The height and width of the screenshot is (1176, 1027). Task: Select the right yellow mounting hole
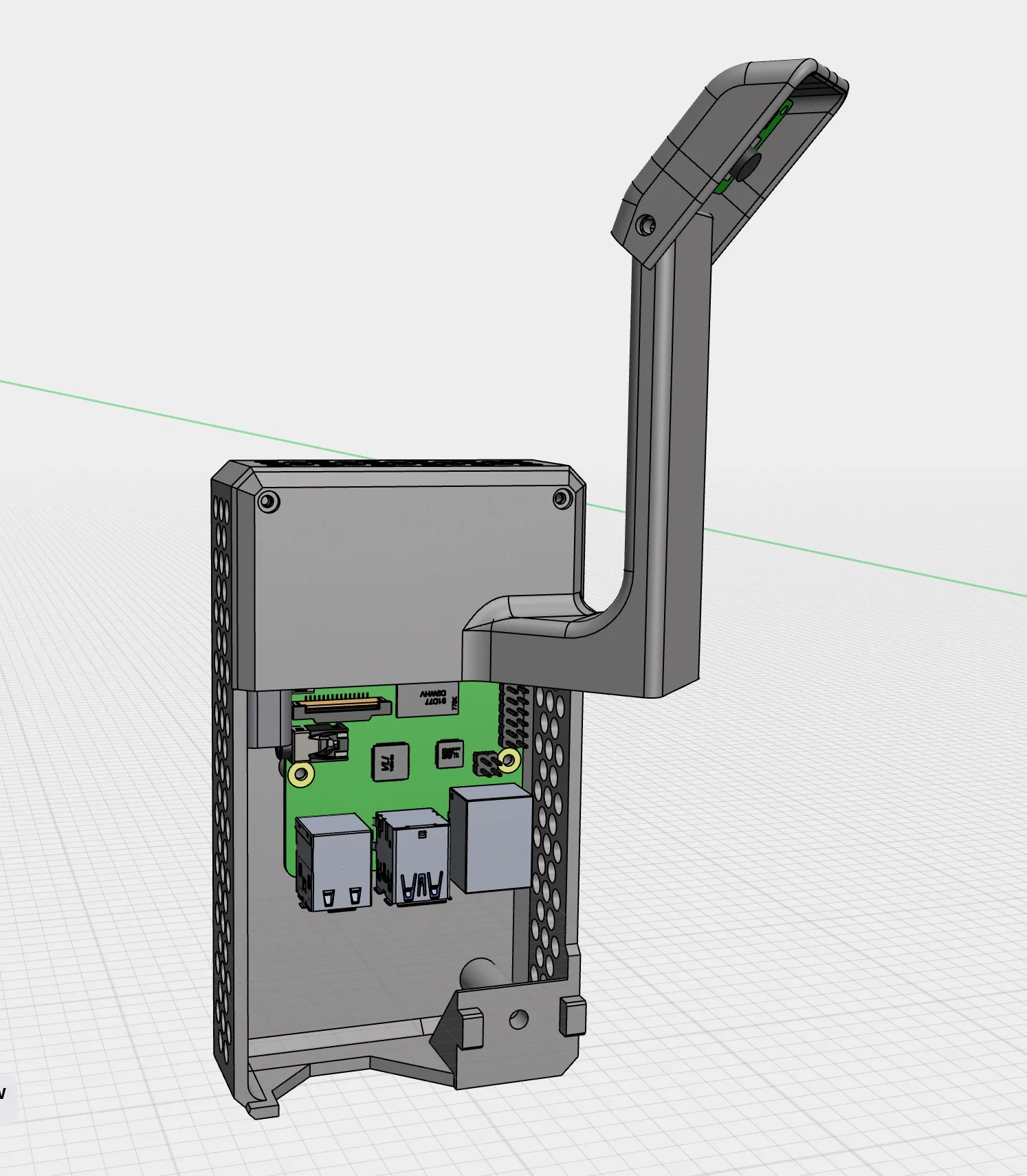(x=509, y=761)
